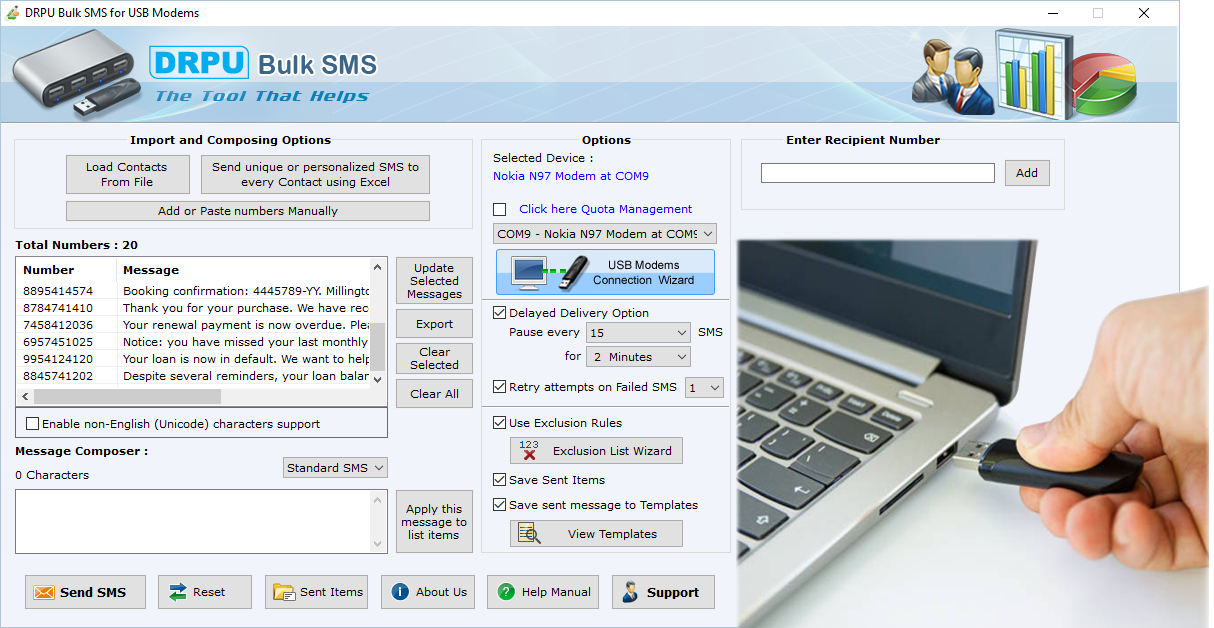Viewport: 1214px width, 628px height.
Task: Click message composer scroll down arrow
Action: click(379, 543)
